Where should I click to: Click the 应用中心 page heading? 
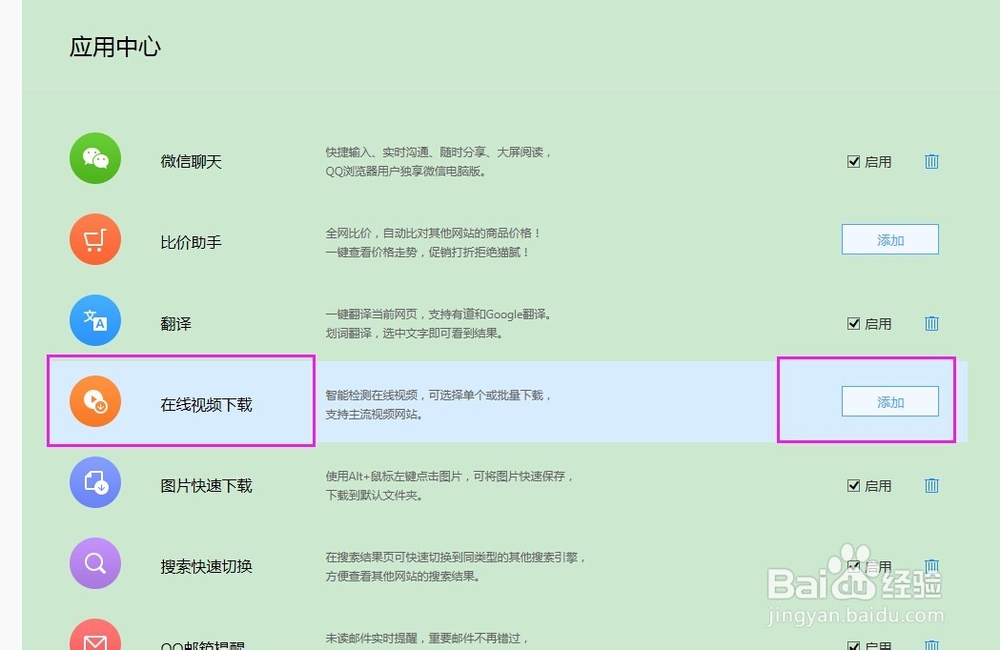click(x=115, y=46)
